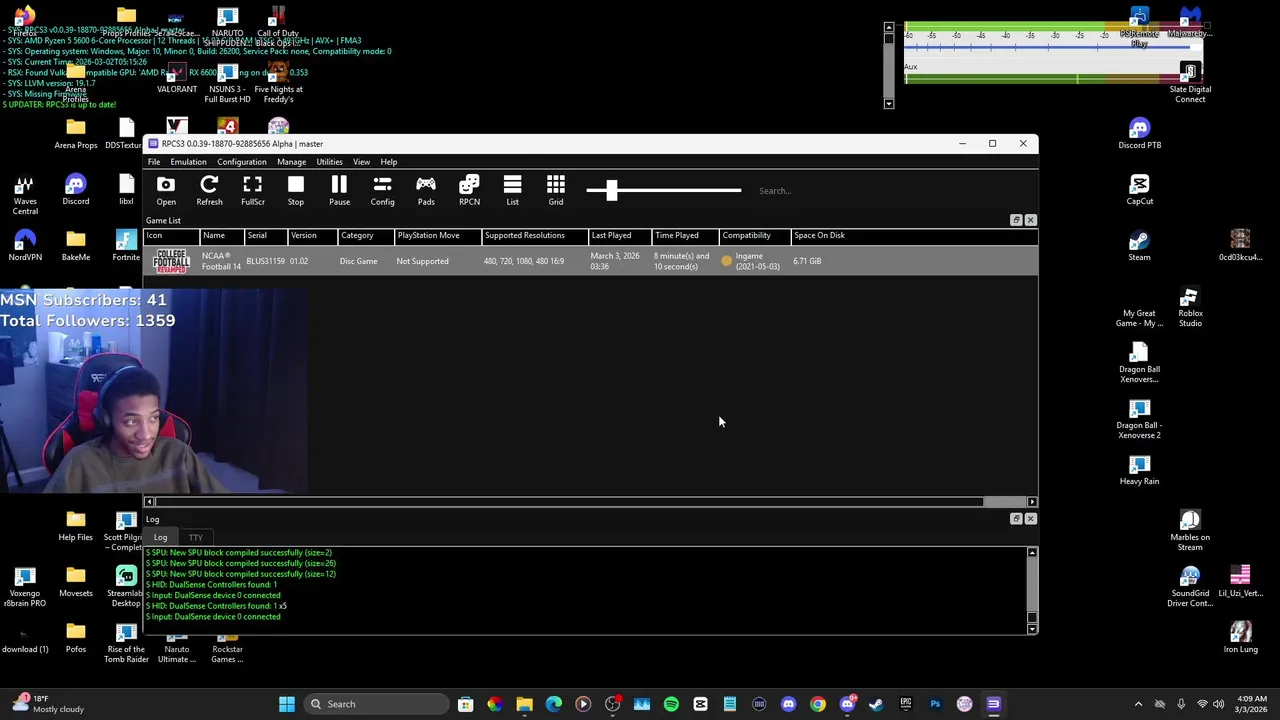This screenshot has width=1280, height=720.
Task: Open the Emulation menu
Action: coord(188,162)
